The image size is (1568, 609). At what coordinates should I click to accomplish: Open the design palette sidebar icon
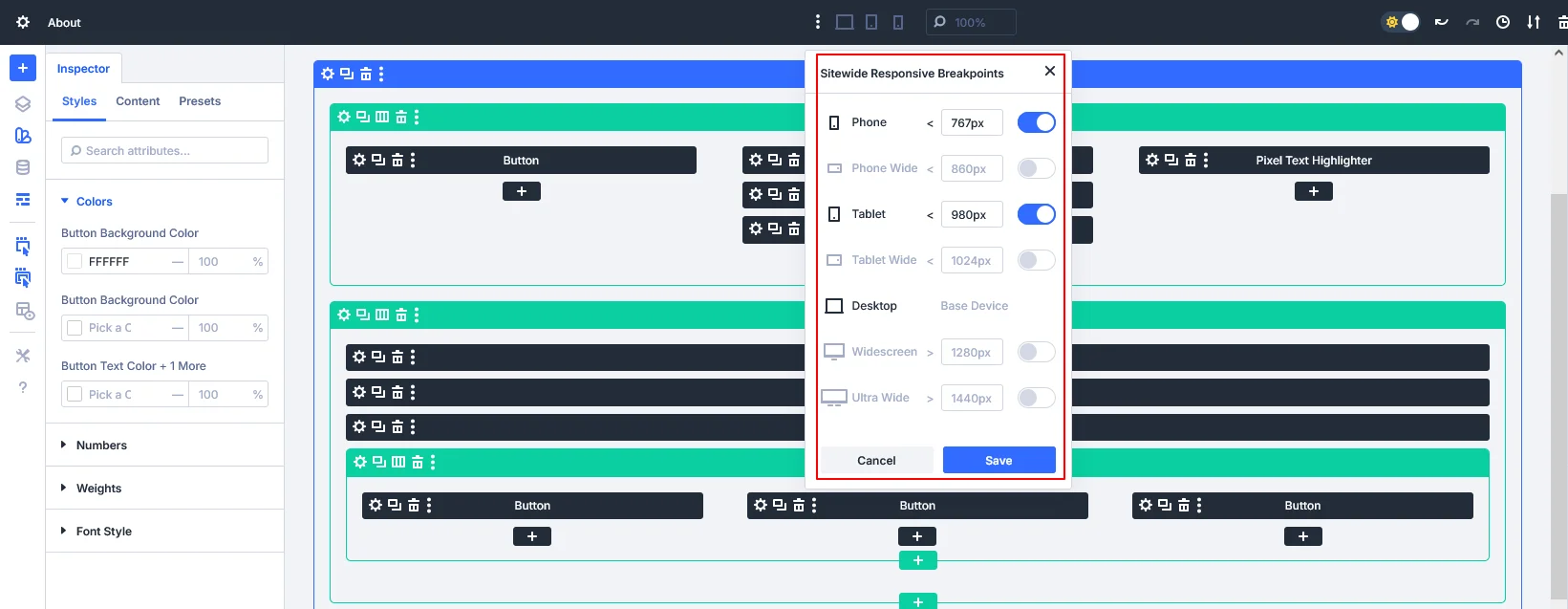tap(23, 136)
